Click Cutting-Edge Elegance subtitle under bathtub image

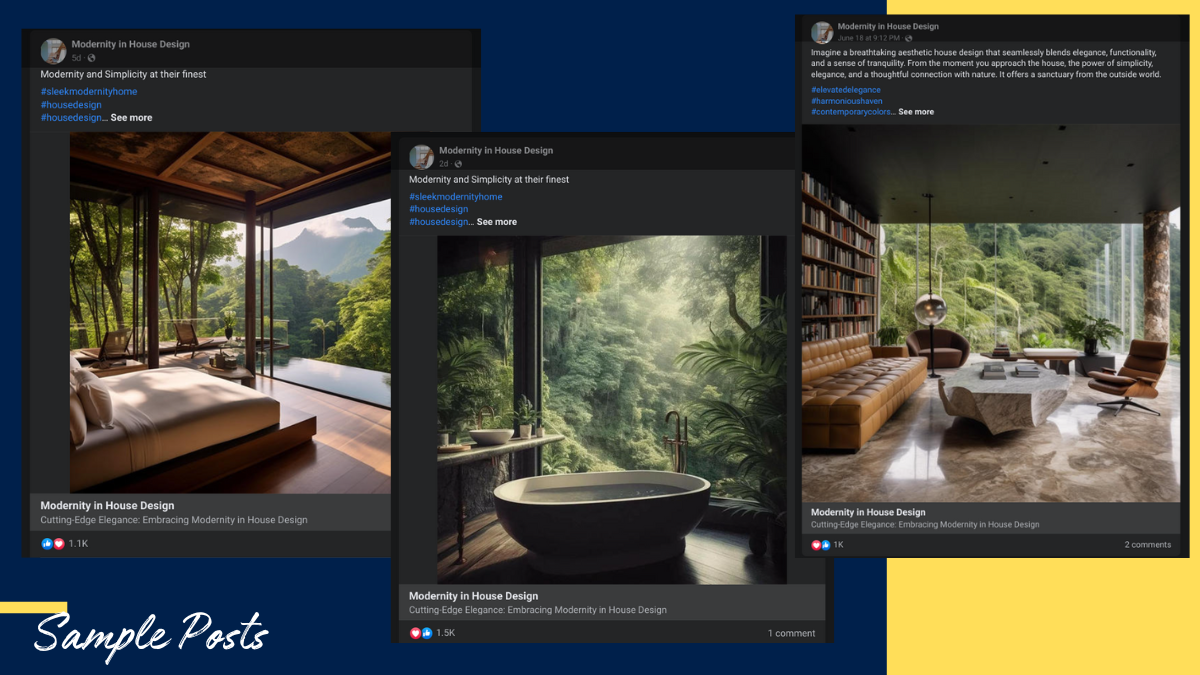click(538, 610)
